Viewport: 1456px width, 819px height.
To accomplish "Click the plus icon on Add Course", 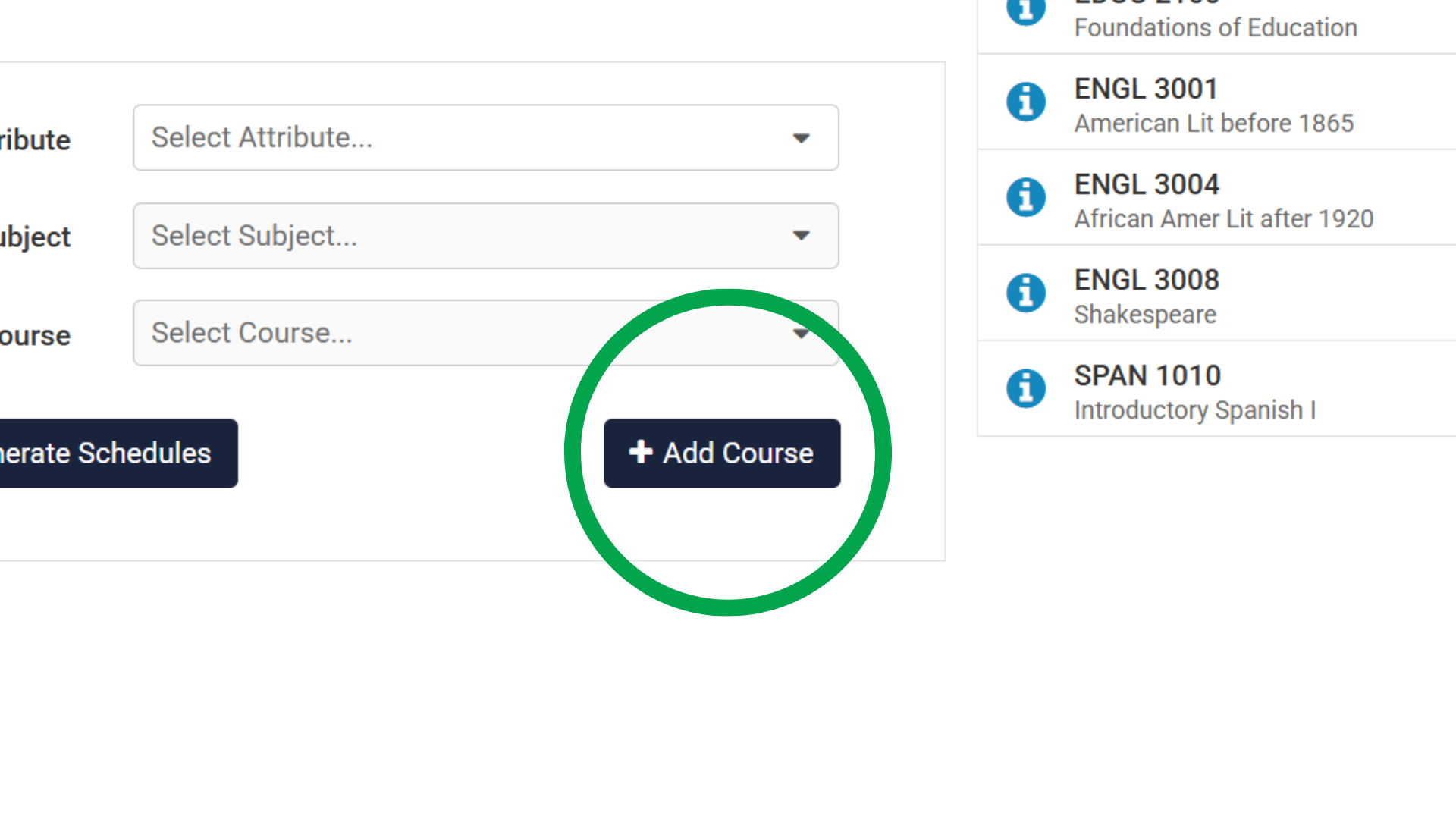I will pos(641,452).
